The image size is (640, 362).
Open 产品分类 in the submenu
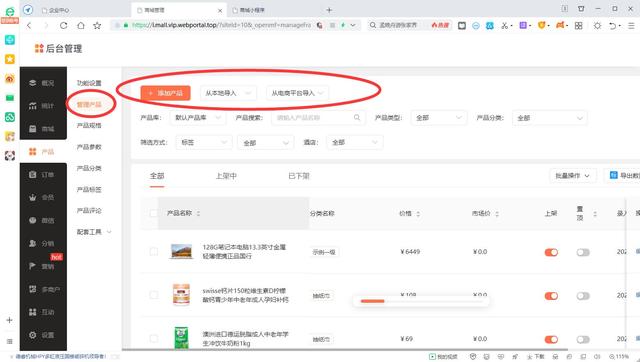89,168
